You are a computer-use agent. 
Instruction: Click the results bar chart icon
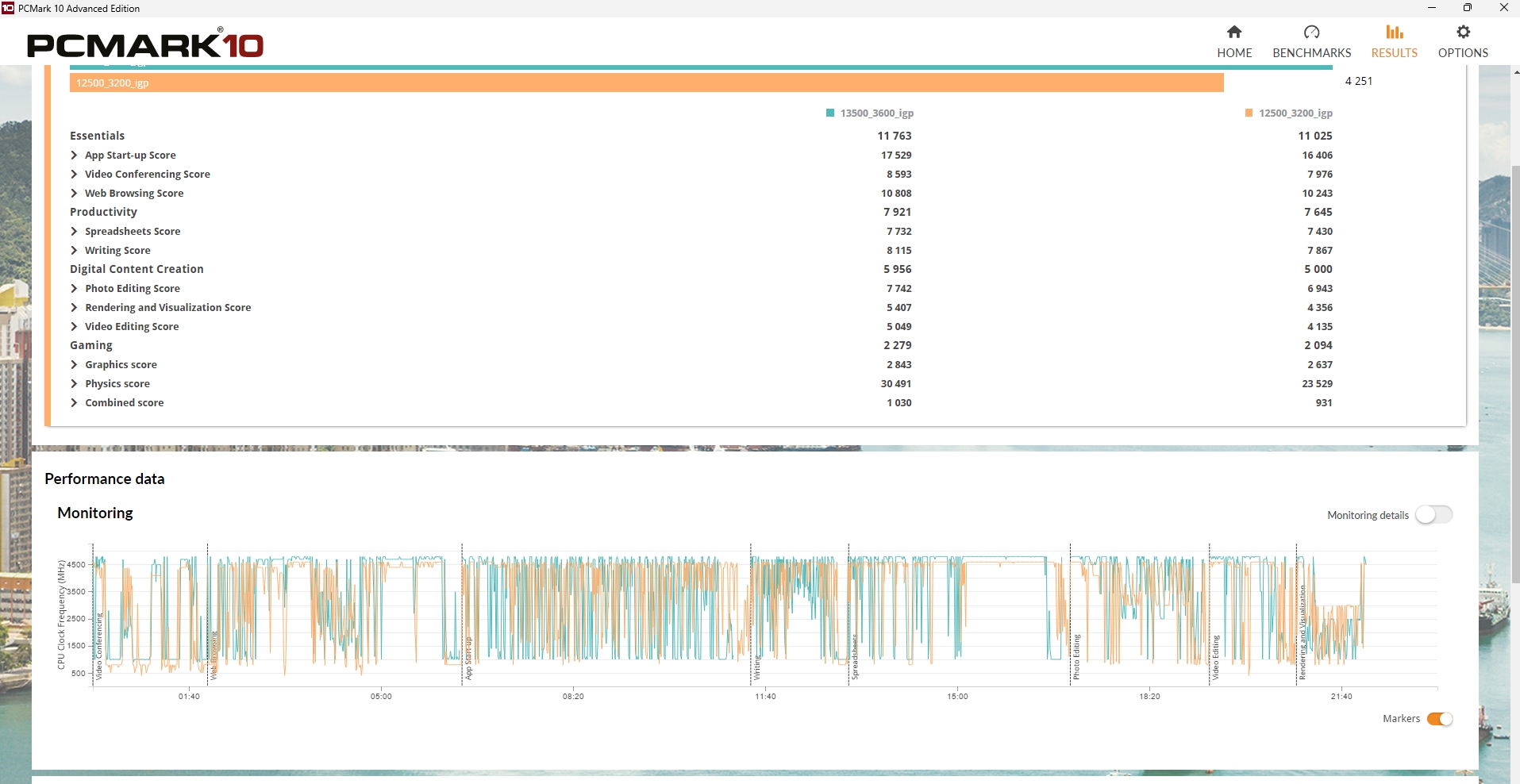[1395, 32]
